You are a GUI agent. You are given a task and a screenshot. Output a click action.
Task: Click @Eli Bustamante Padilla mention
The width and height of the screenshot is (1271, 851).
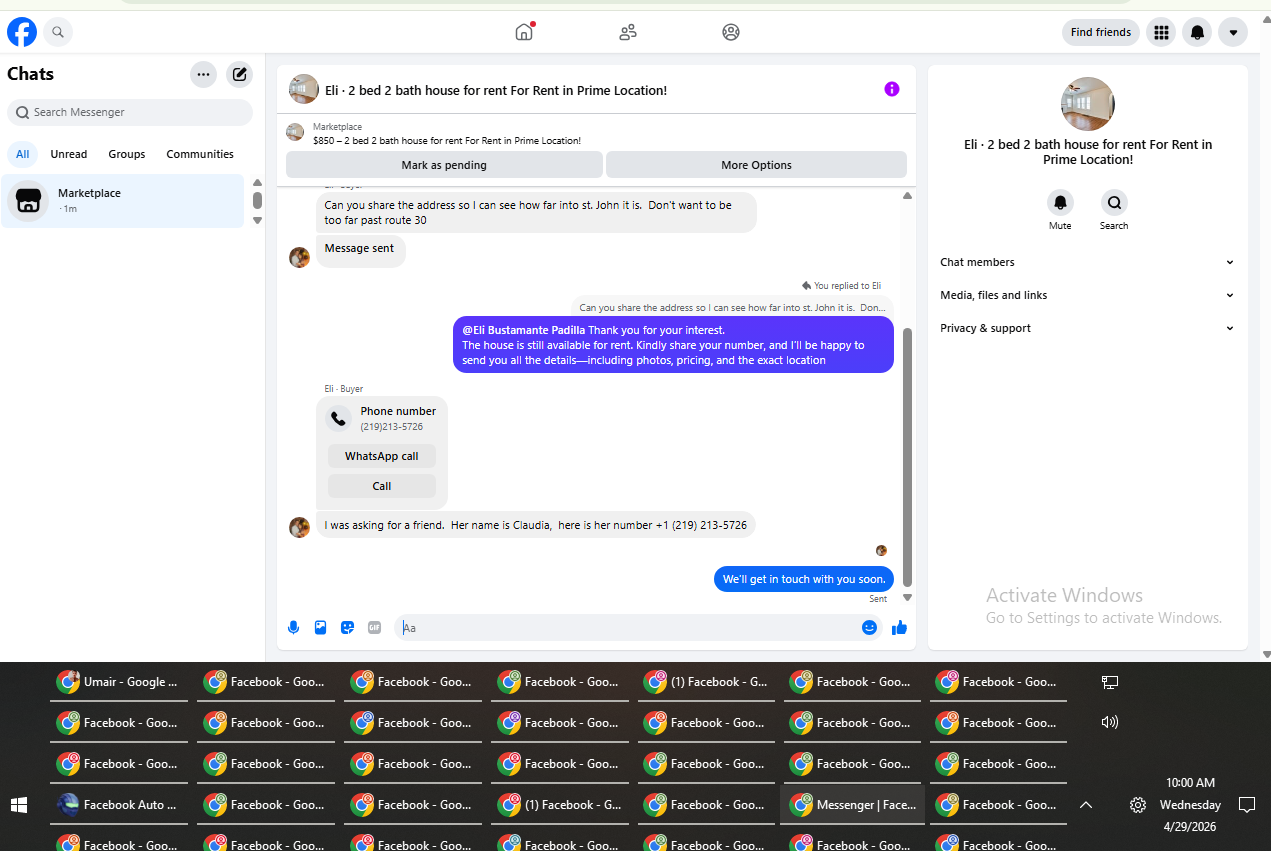[523, 330]
